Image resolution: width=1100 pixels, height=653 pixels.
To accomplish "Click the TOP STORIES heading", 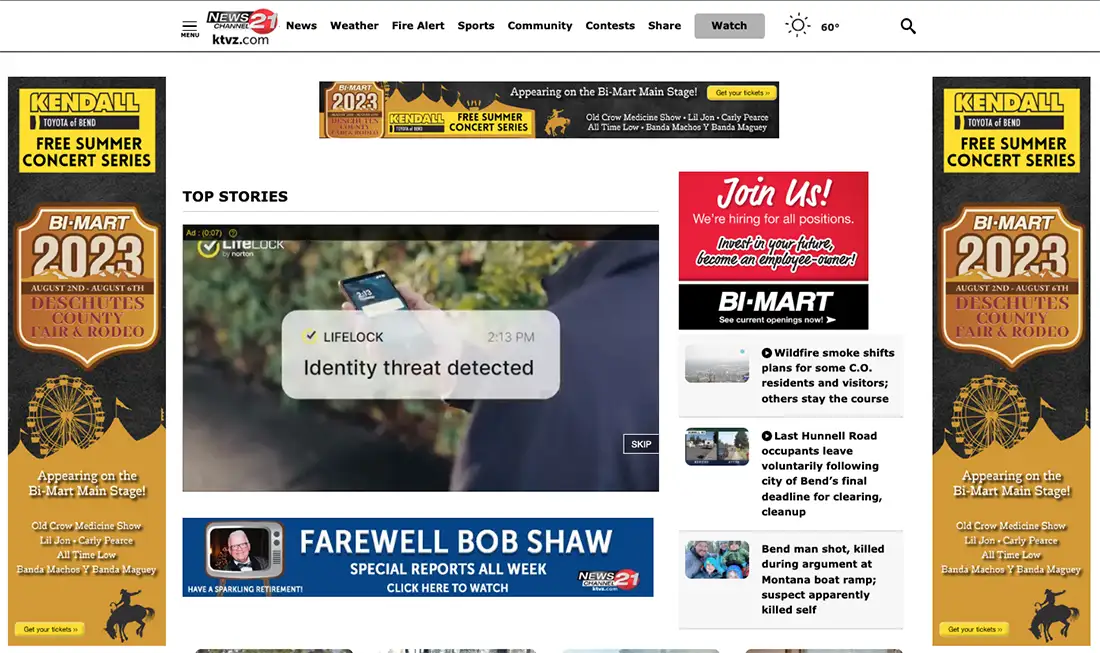I will click(235, 196).
